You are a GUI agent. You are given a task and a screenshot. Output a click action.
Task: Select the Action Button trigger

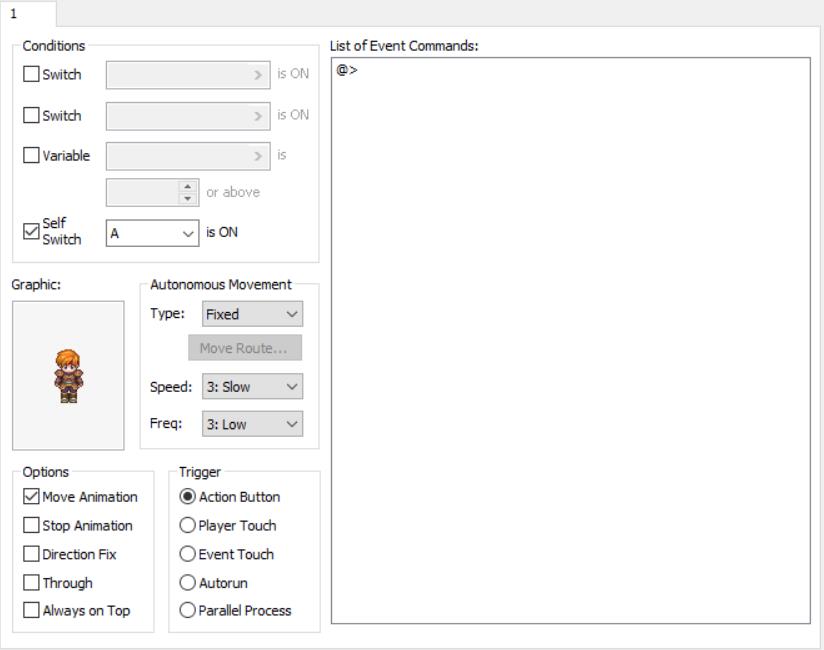(187, 497)
